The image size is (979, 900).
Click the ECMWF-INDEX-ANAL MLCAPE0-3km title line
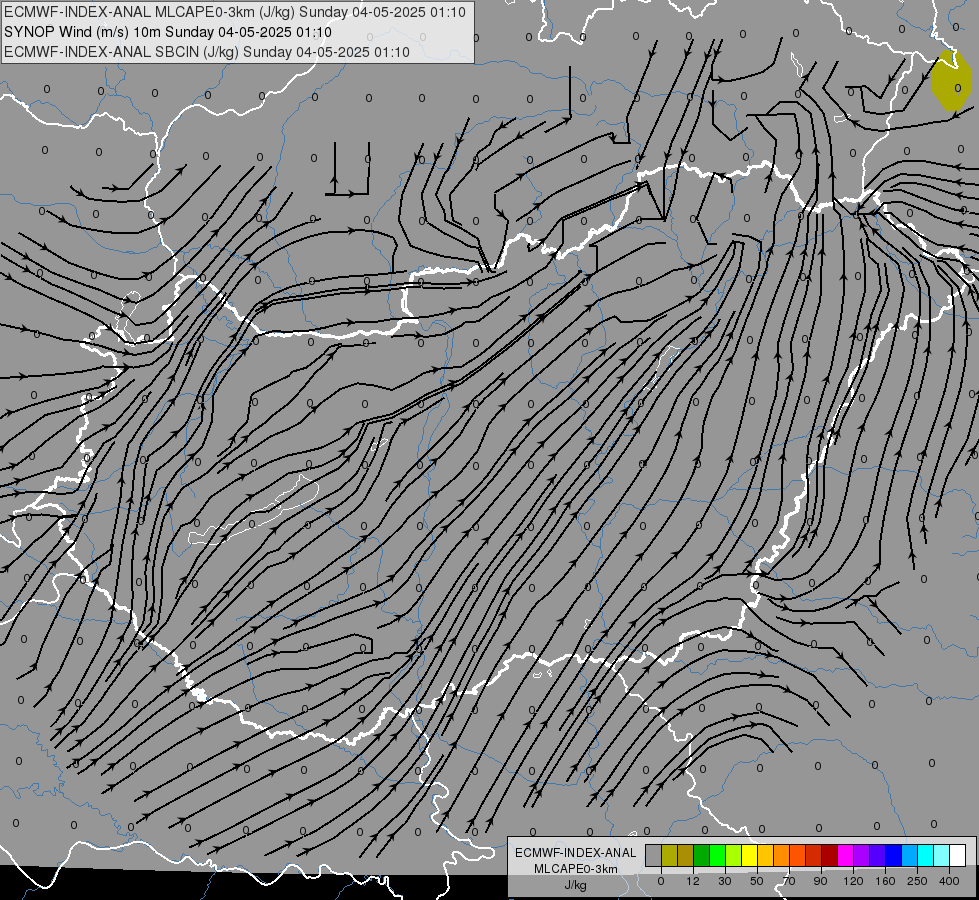coord(235,12)
